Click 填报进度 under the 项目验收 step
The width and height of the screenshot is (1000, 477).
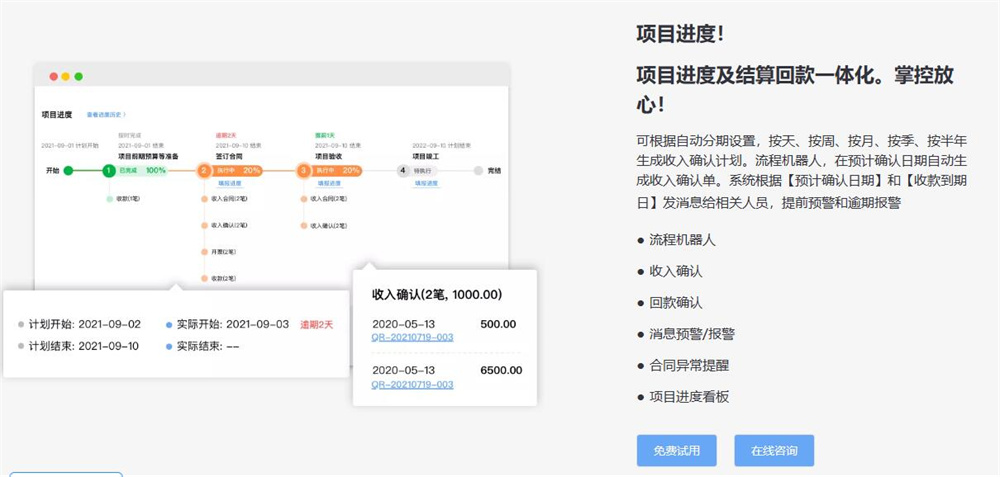329,184
